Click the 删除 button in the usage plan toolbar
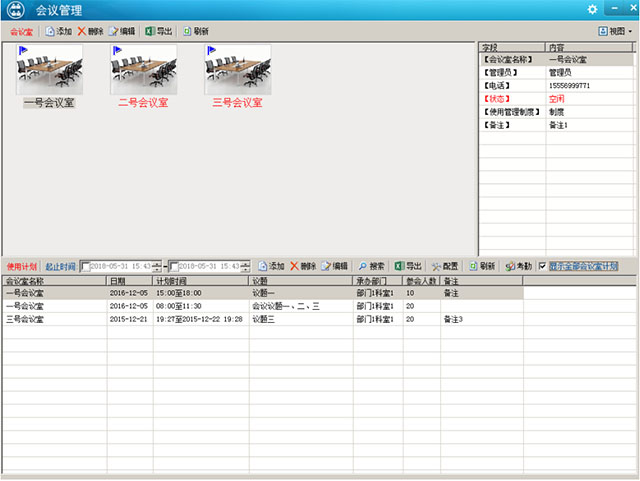This screenshot has width=640, height=481. tap(303, 266)
